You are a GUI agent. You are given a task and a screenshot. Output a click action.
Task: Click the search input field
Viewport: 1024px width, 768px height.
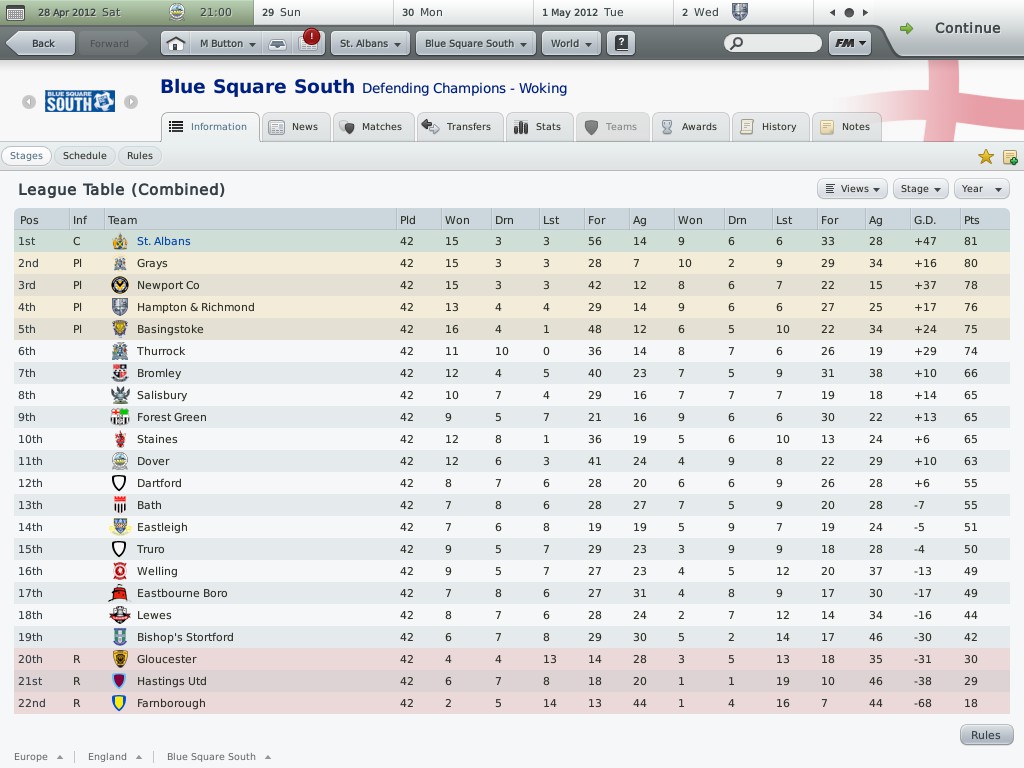[x=773, y=44]
